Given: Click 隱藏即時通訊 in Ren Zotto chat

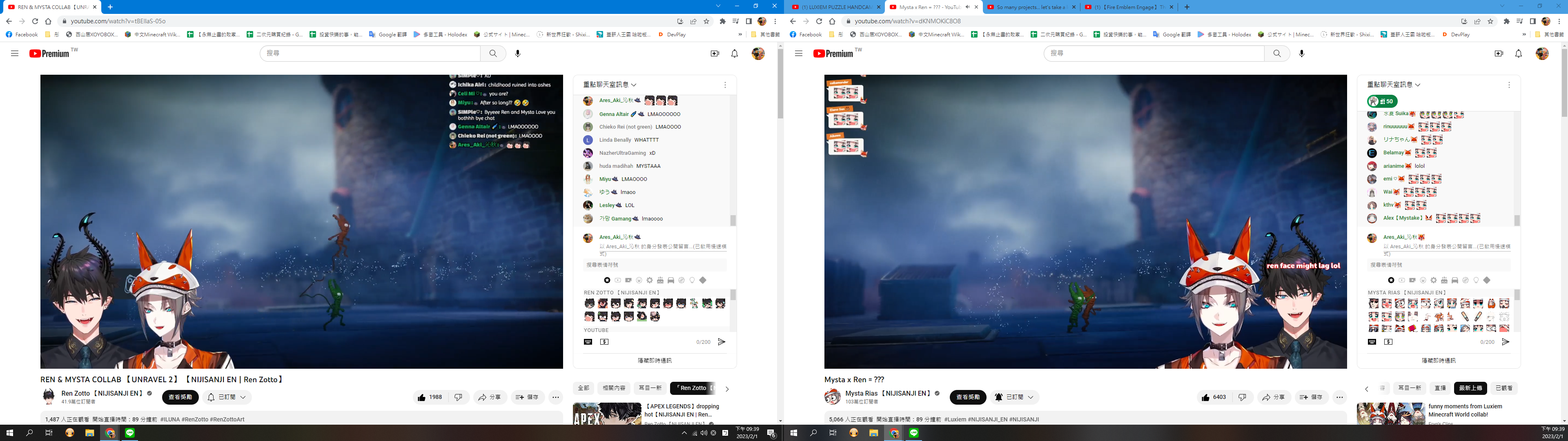Looking at the screenshot, I should pos(655,361).
